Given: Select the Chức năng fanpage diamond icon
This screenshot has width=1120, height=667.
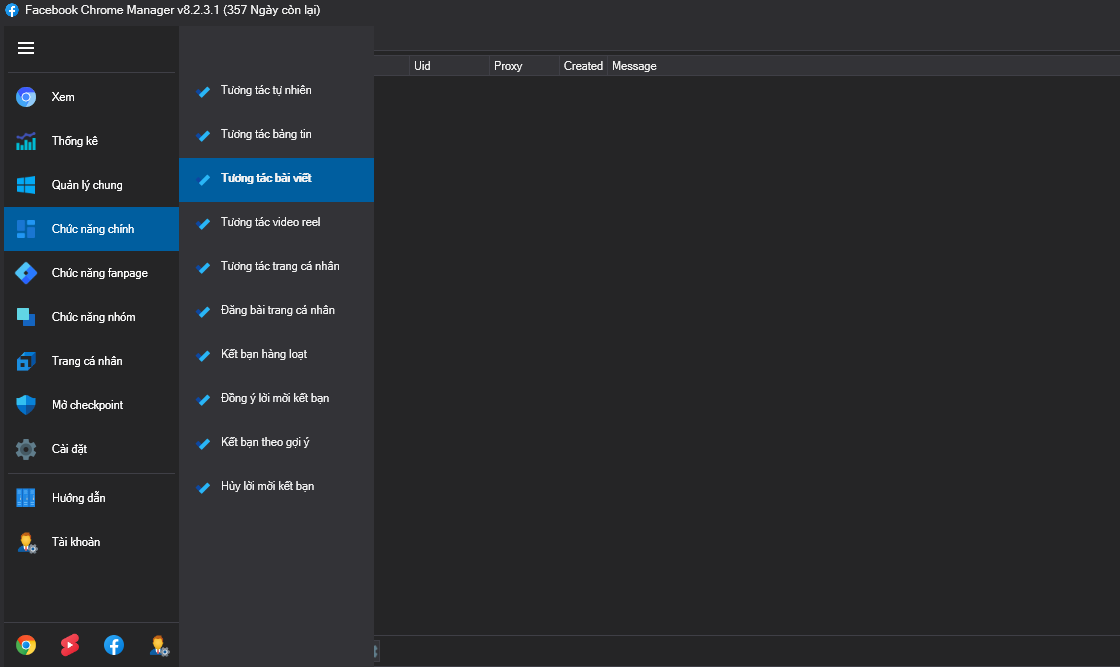Looking at the screenshot, I should (26, 273).
